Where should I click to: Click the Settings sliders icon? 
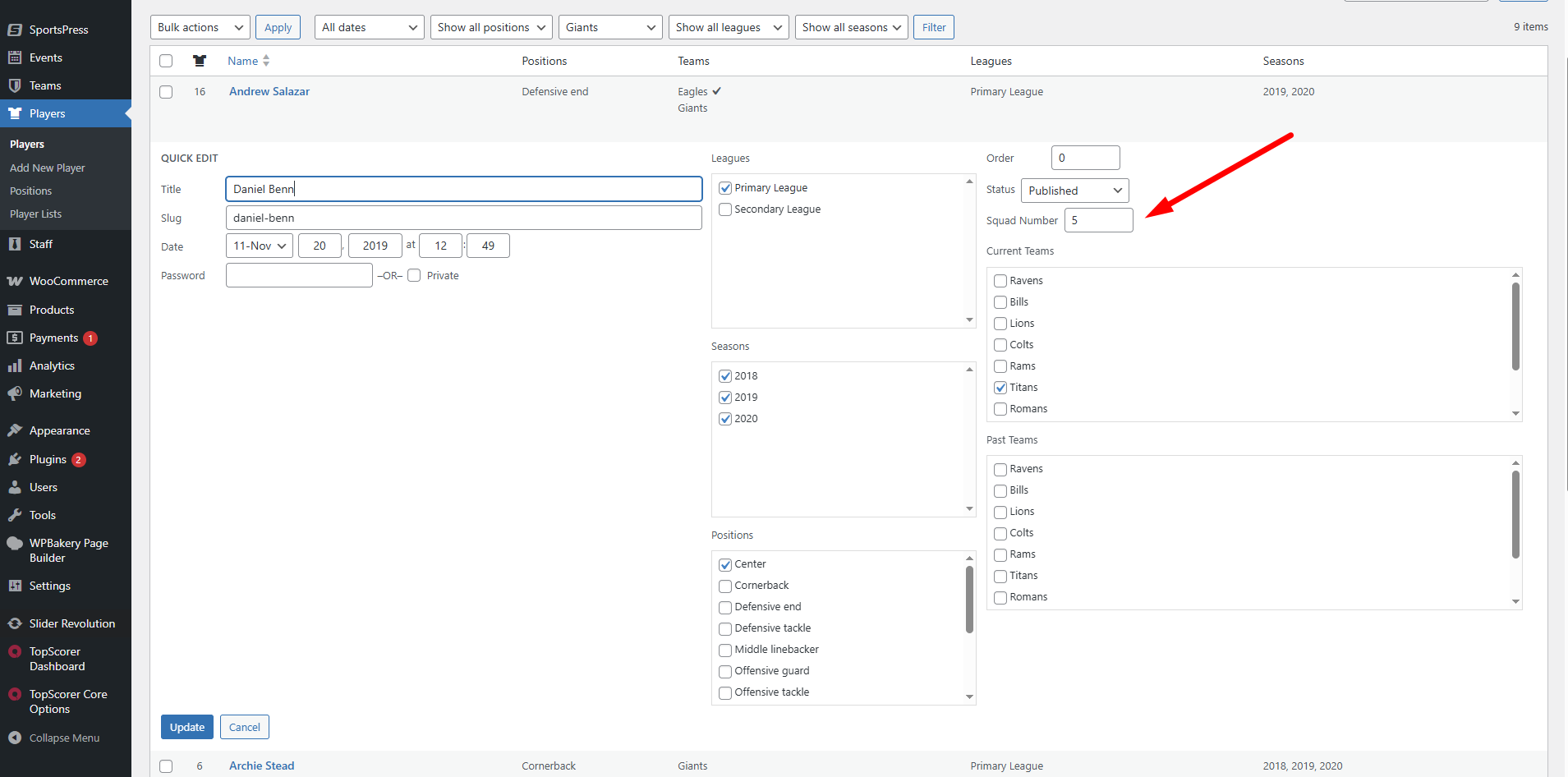click(x=15, y=586)
